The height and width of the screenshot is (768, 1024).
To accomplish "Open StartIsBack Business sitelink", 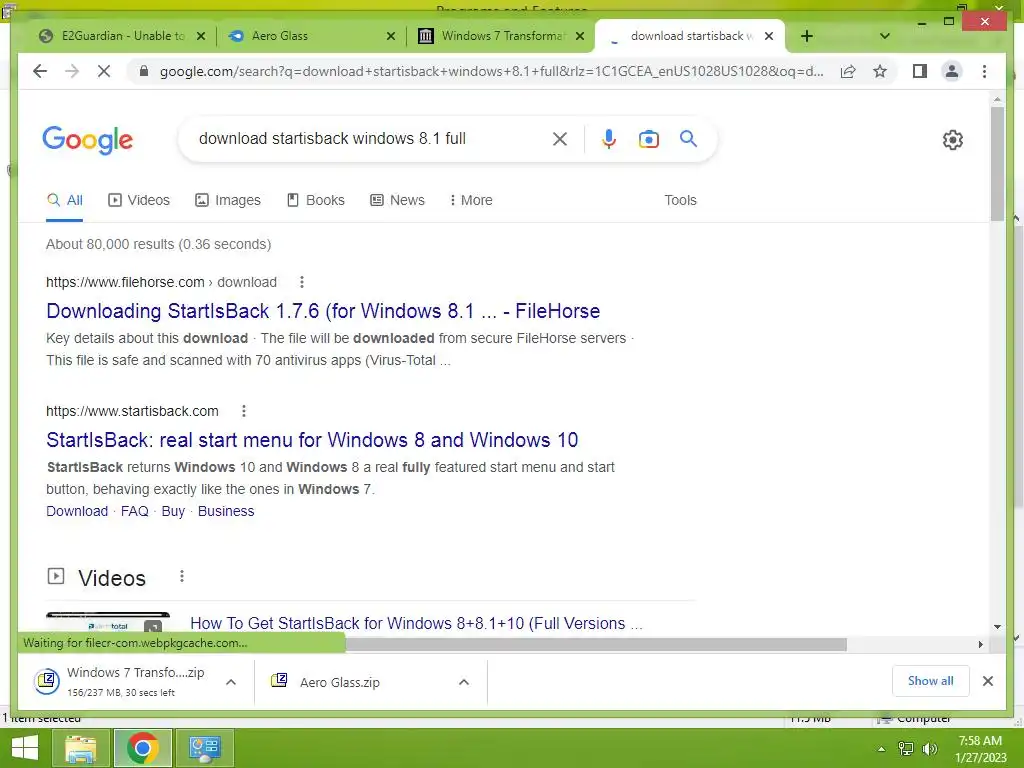I will [x=226, y=511].
